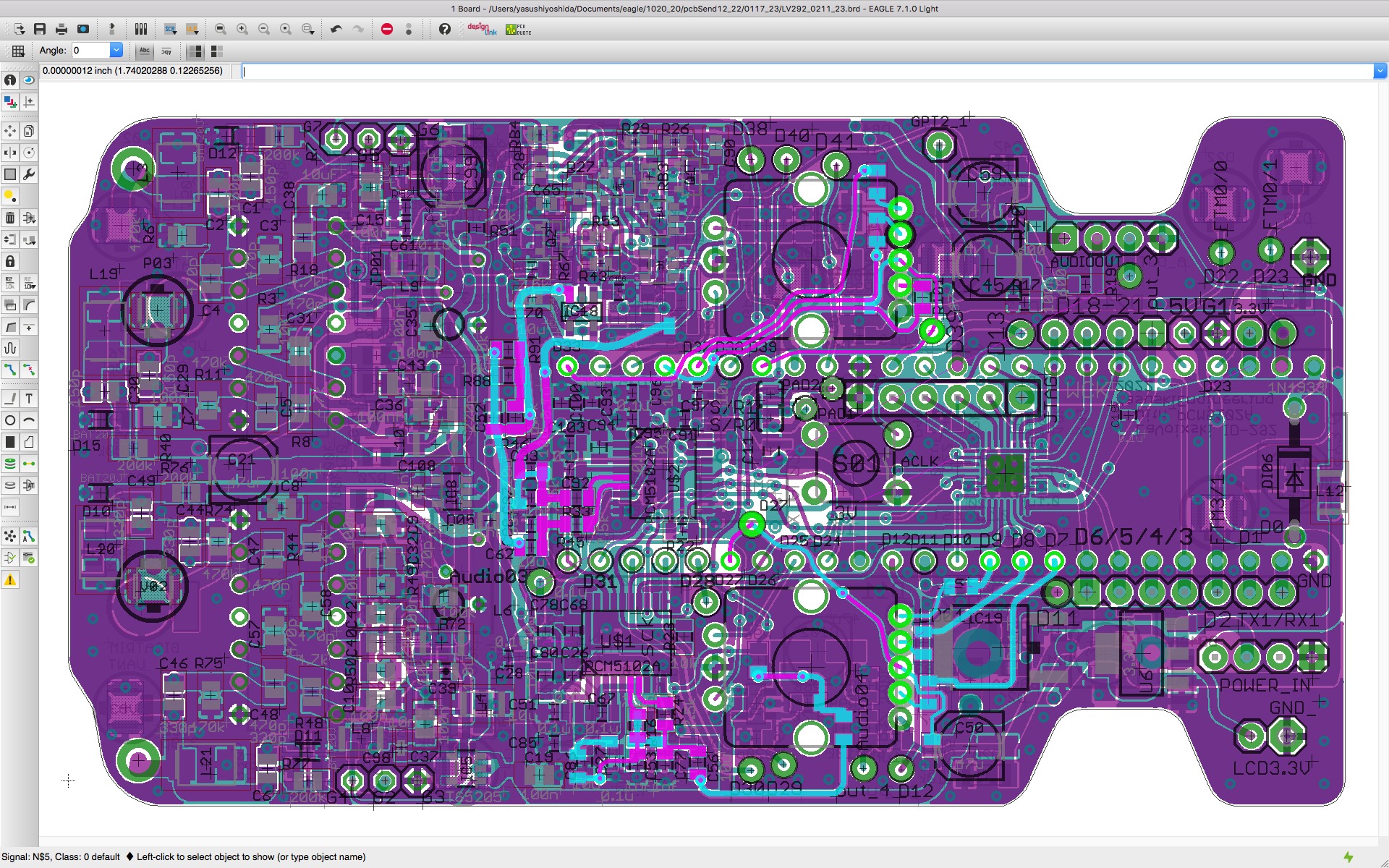Click the red Stop command icon
1389x868 pixels.
pyautogui.click(x=387, y=29)
